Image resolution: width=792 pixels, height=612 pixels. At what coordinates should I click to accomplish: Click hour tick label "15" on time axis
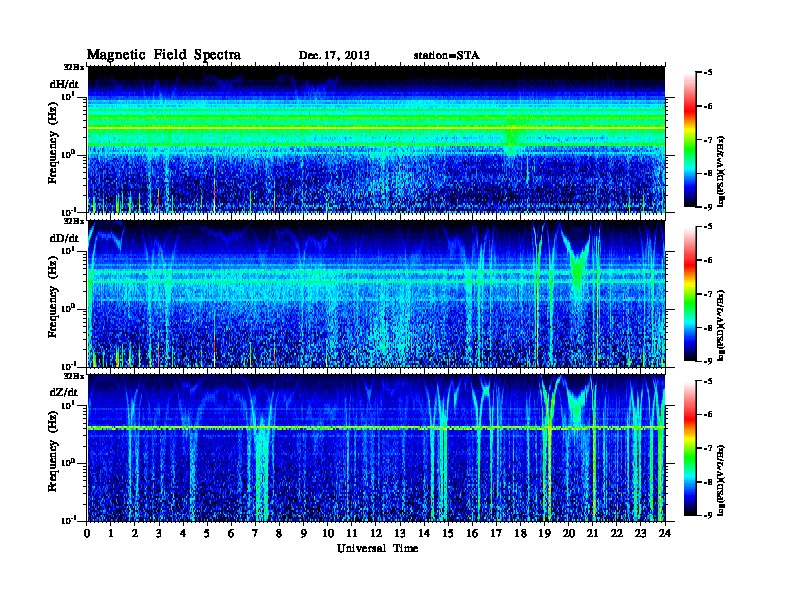pos(449,534)
